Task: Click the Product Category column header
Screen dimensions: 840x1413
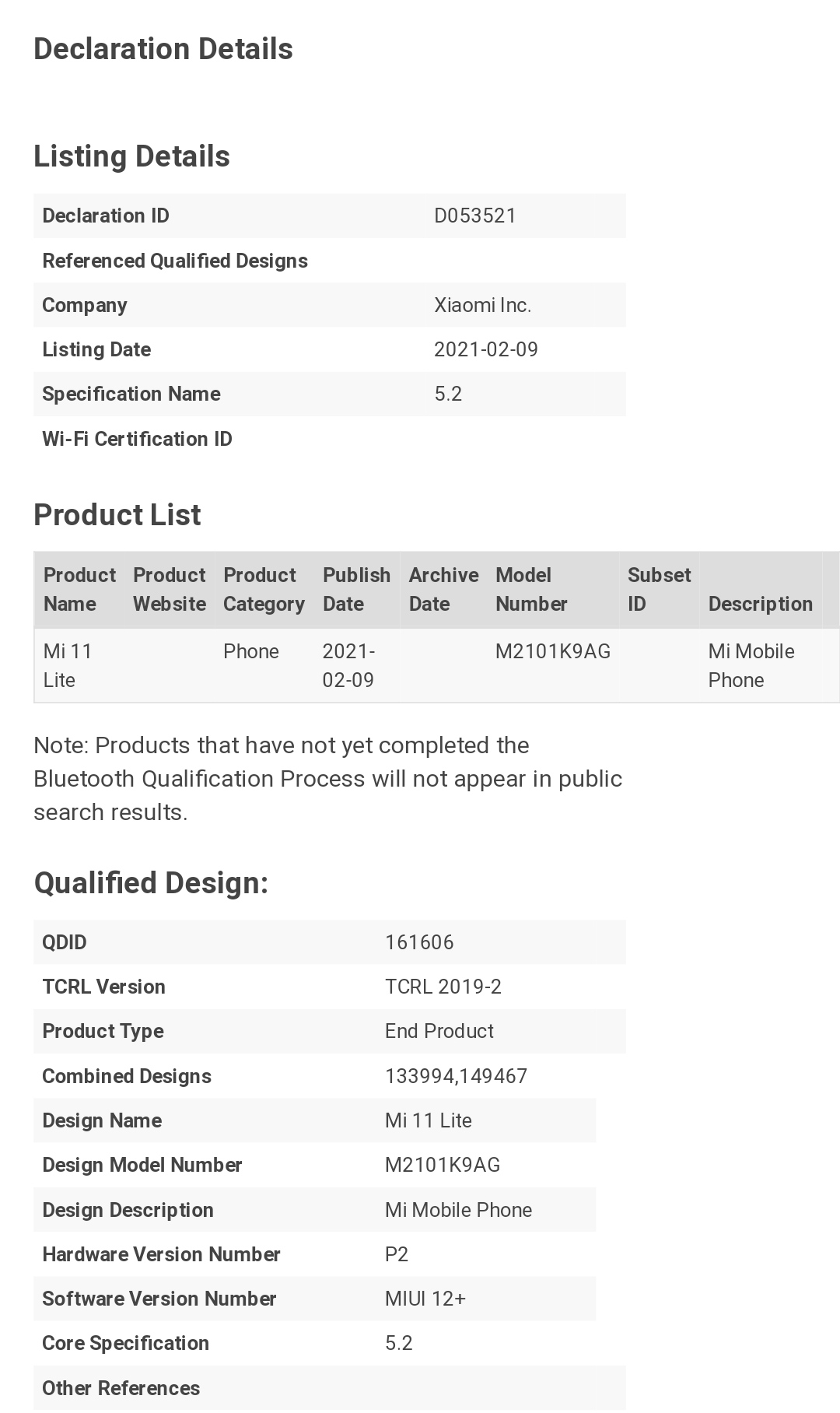Action: point(264,589)
